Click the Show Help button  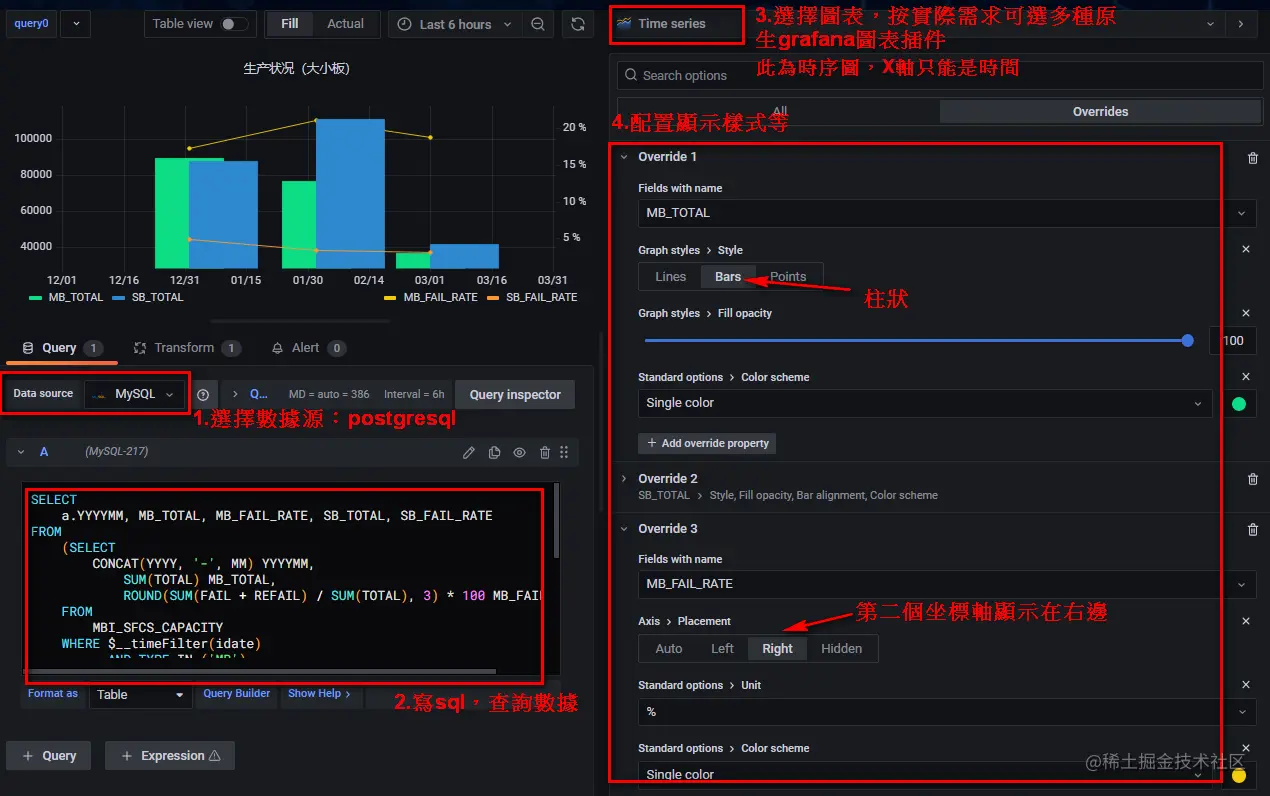(319, 694)
